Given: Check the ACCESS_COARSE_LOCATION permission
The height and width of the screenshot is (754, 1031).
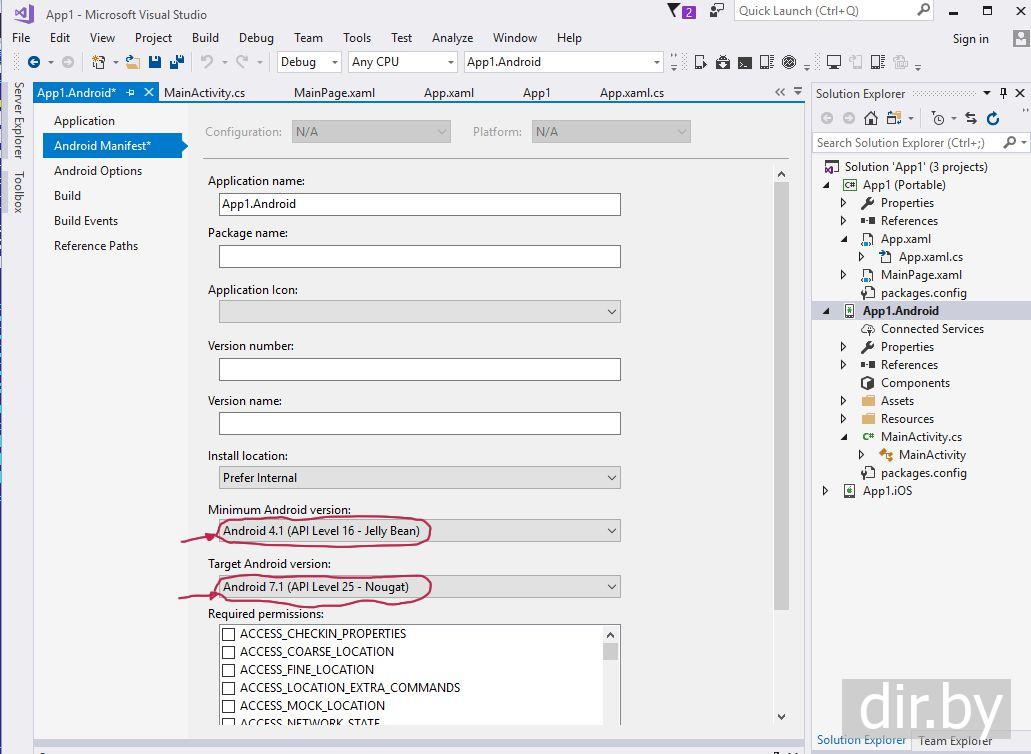Looking at the screenshot, I should tap(229, 652).
